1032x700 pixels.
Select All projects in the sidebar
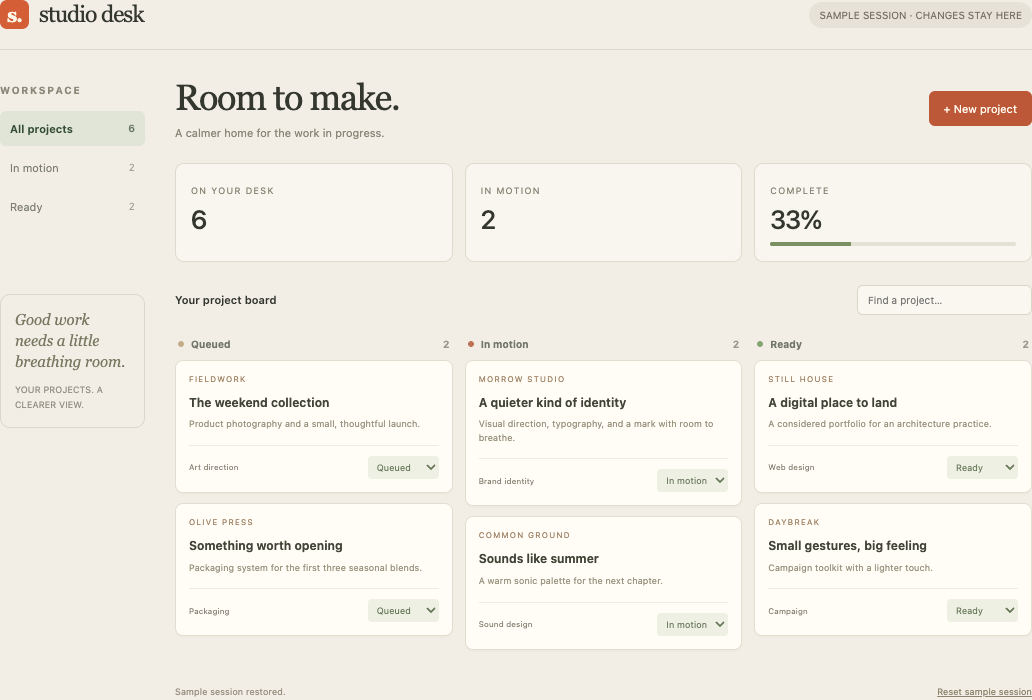72,129
